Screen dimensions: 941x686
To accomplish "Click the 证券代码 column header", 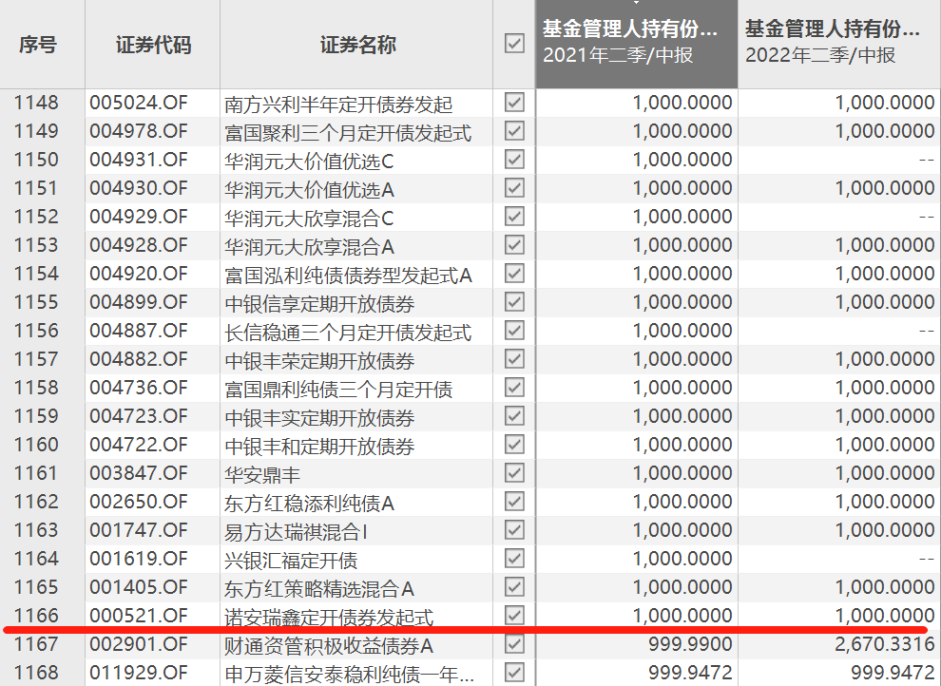I will click(152, 45).
